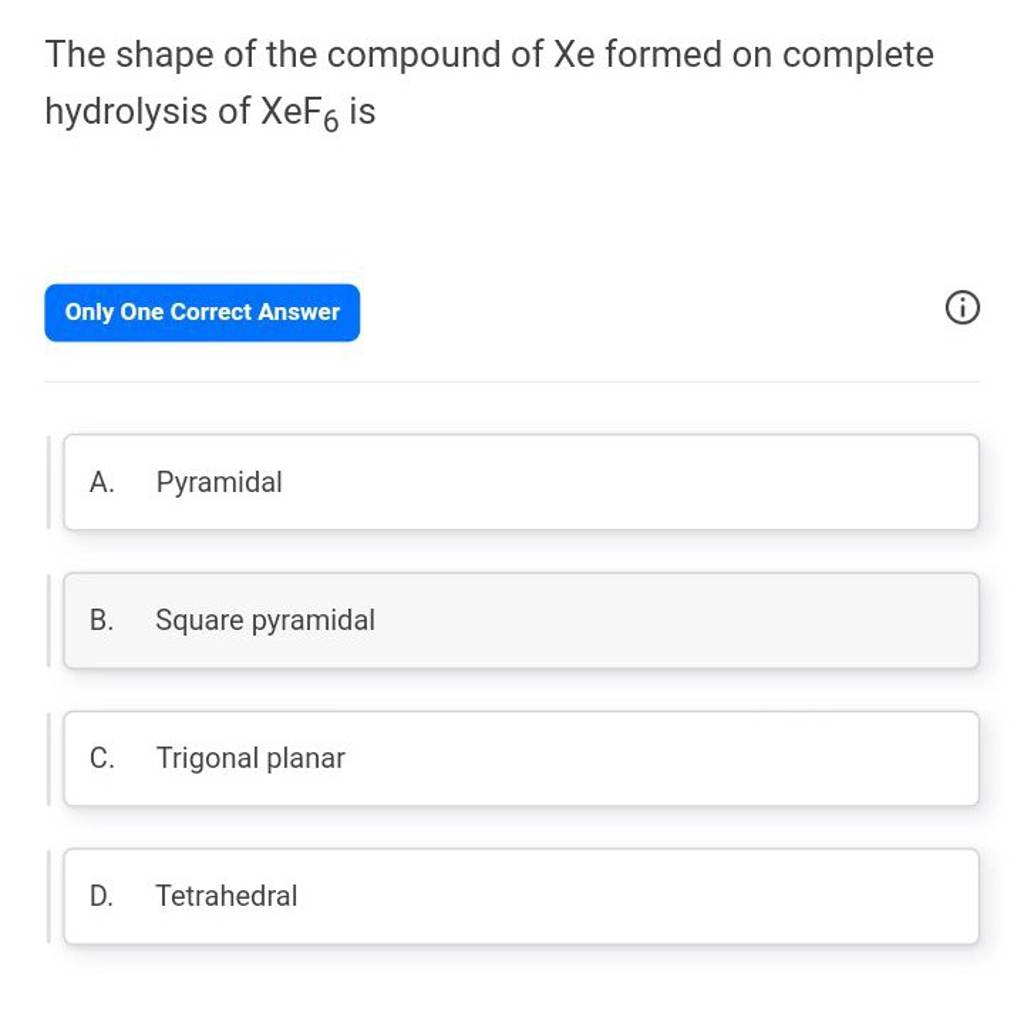Click the highlighted Square pyramidal option bar

click(x=520, y=620)
